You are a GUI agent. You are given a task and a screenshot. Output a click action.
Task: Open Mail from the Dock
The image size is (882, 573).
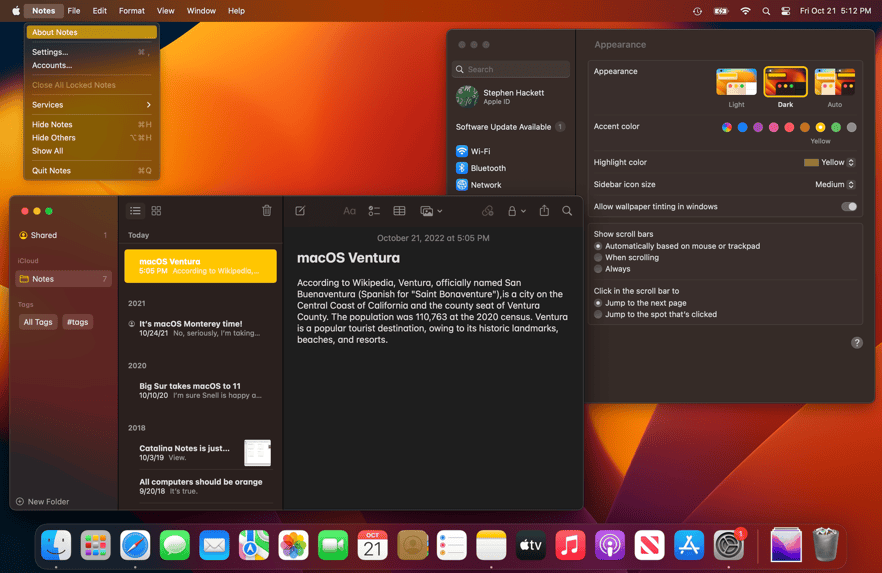[x=214, y=545]
